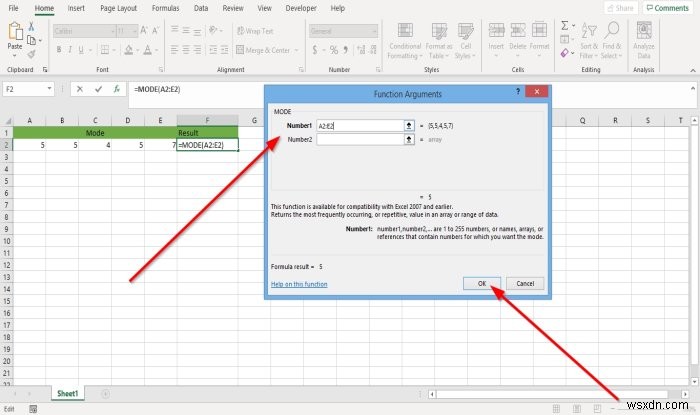The height and width of the screenshot is (415, 700).
Task: Collapse dialog via Number1 range selector
Action: click(408, 126)
